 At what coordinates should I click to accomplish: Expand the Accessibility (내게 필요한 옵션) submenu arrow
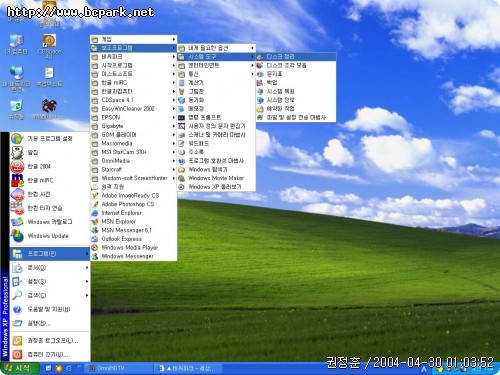[x=252, y=48]
